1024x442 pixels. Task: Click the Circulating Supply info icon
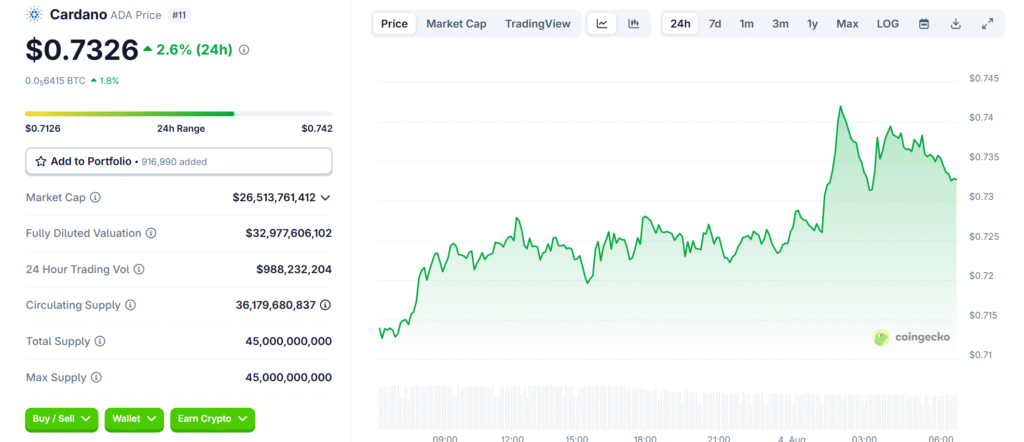coord(130,305)
